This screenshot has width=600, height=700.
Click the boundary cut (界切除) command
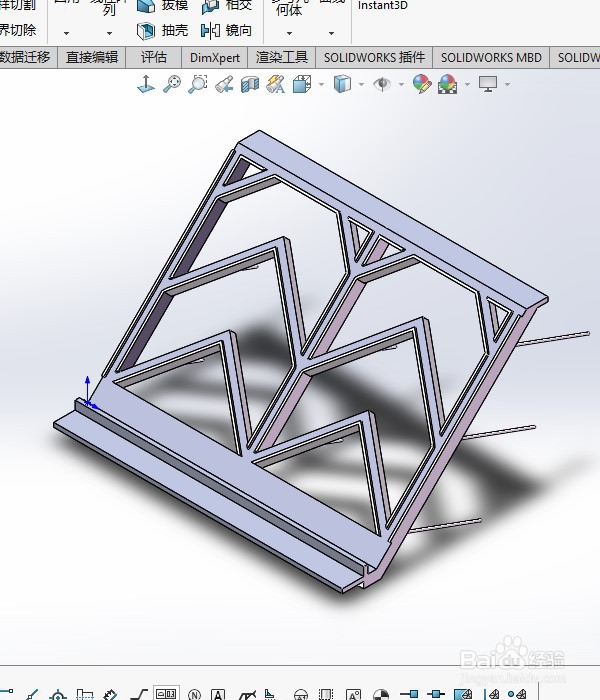click(18, 30)
